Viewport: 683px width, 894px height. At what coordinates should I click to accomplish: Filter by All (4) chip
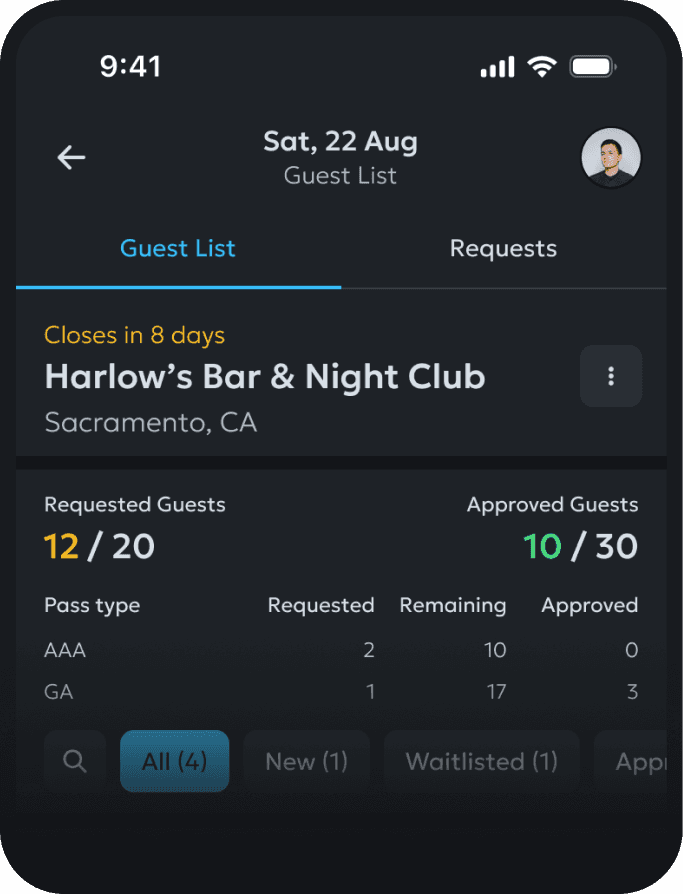pos(174,761)
